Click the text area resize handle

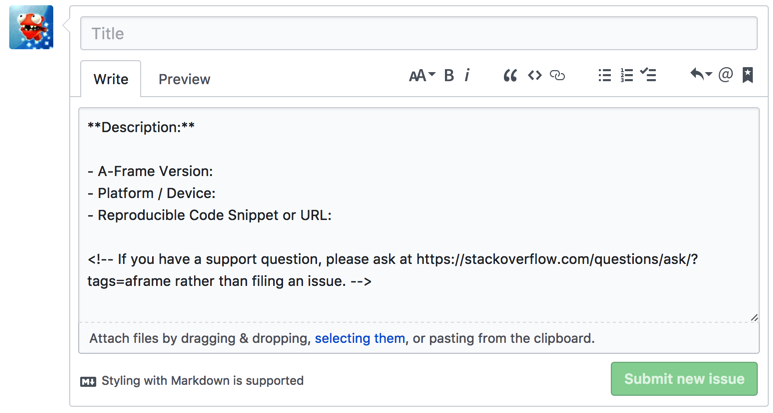(754, 318)
